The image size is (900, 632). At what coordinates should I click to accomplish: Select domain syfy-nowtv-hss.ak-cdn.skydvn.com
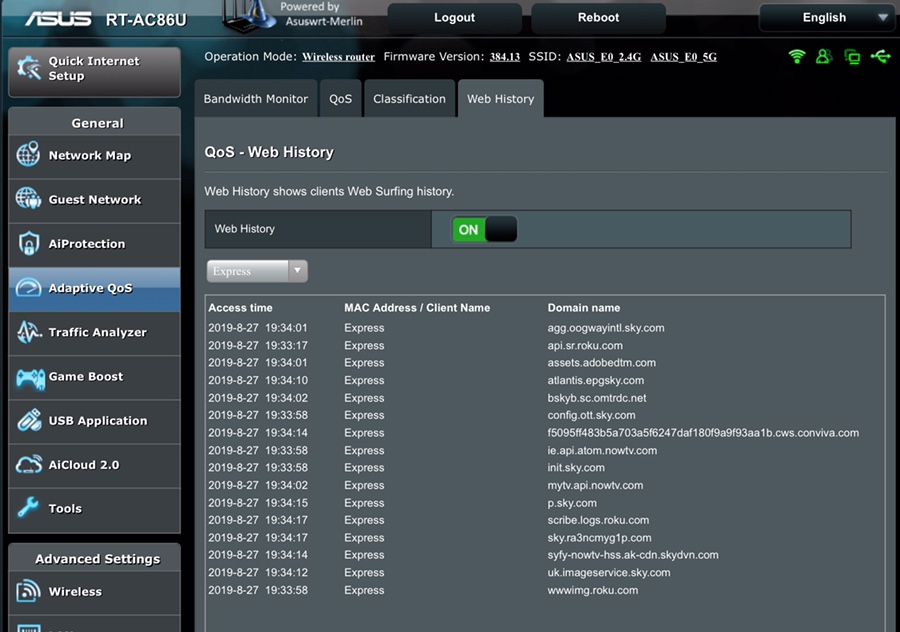point(633,555)
